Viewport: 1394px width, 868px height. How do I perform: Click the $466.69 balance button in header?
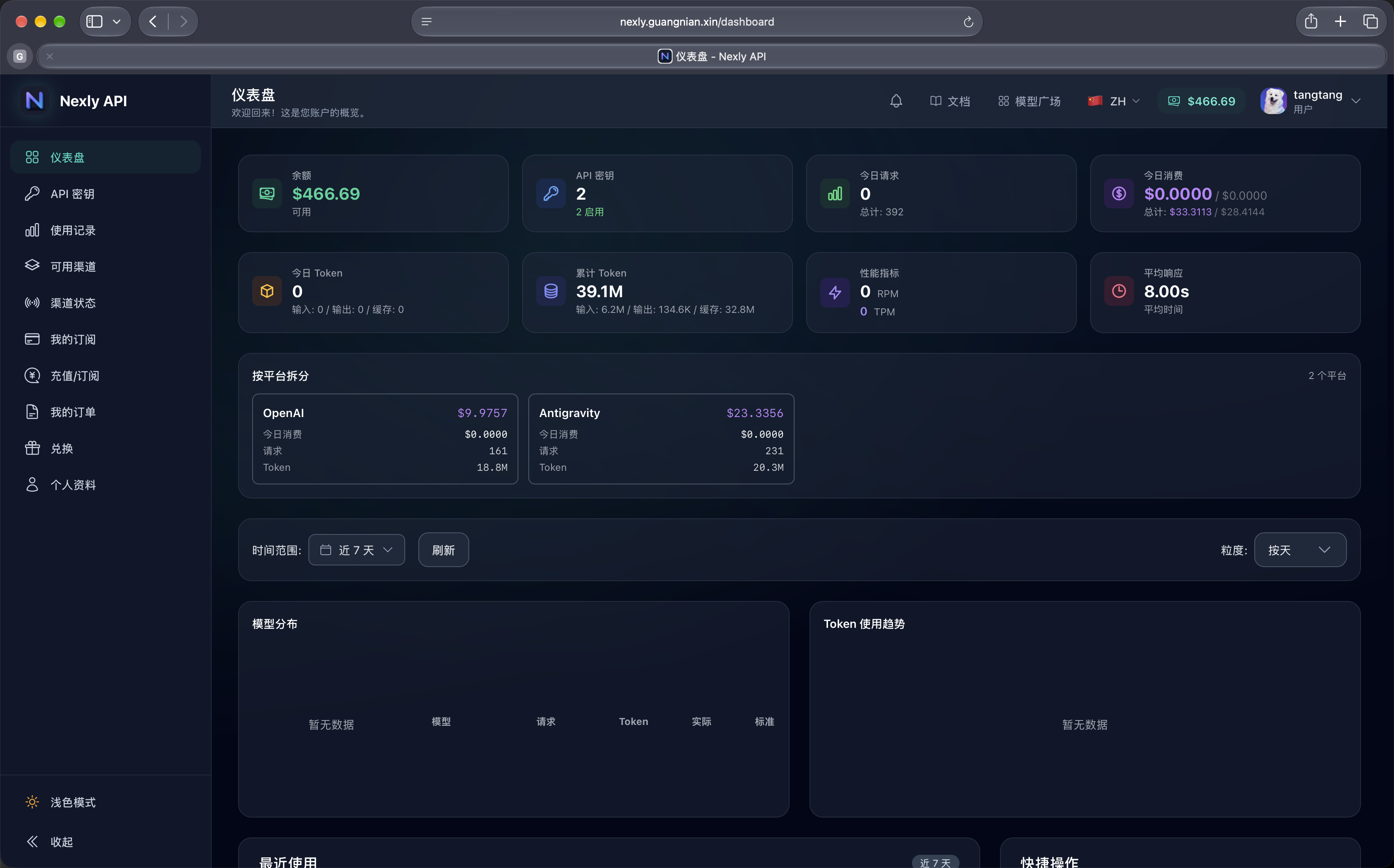(1201, 101)
